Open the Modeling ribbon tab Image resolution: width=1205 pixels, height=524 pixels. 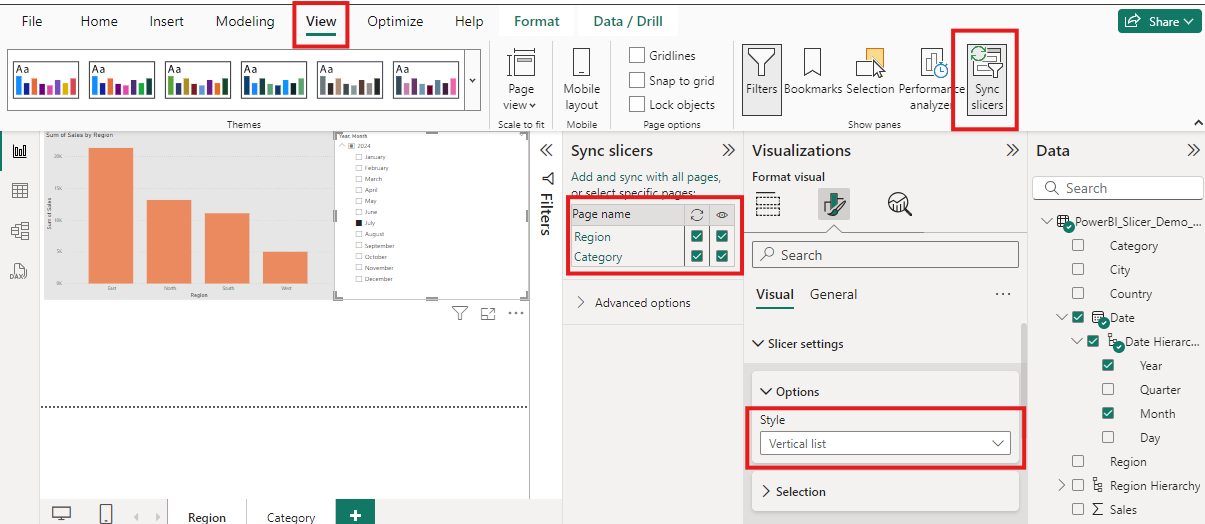click(245, 21)
